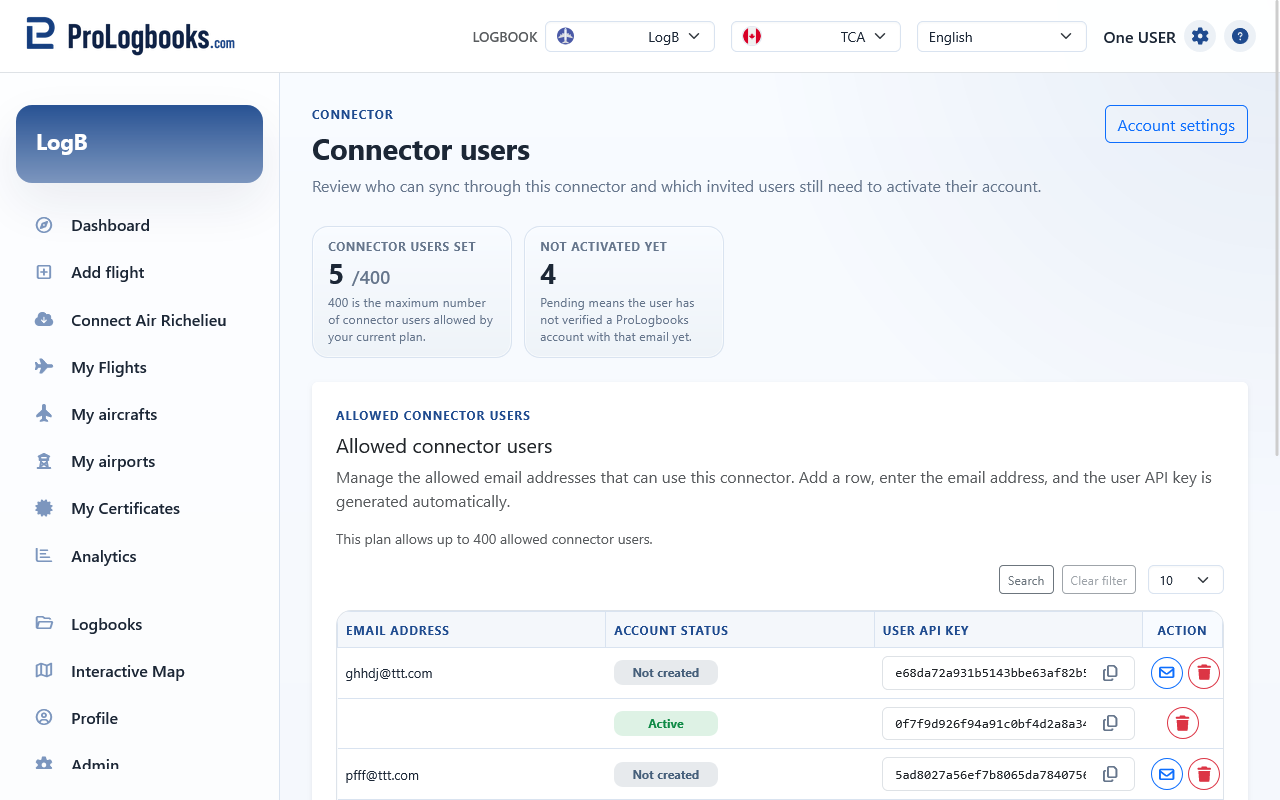Click the My aircrafts plane icon
The width and height of the screenshot is (1280, 800).
(x=44, y=414)
